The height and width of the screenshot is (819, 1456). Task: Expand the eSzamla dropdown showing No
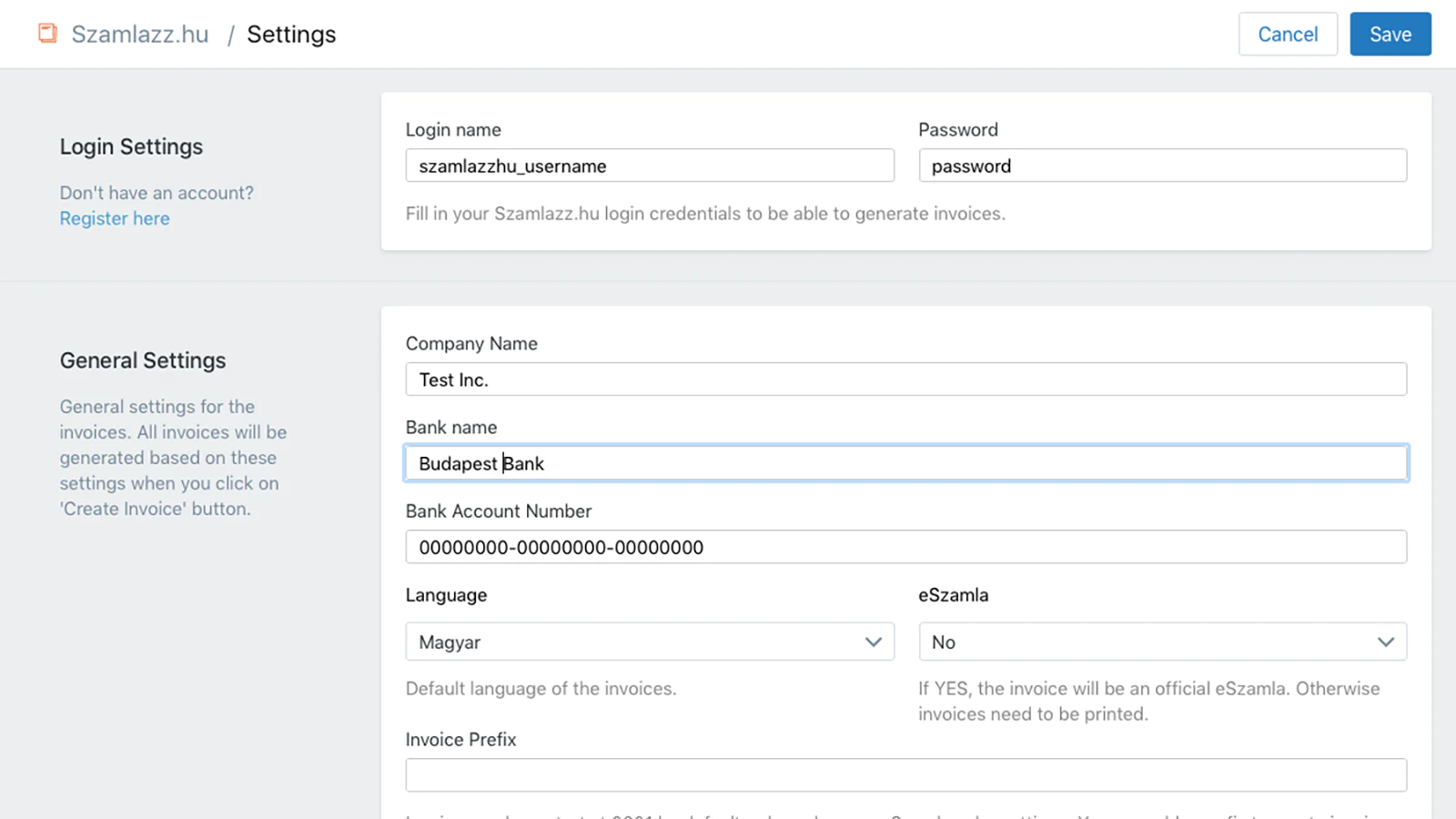(1163, 642)
